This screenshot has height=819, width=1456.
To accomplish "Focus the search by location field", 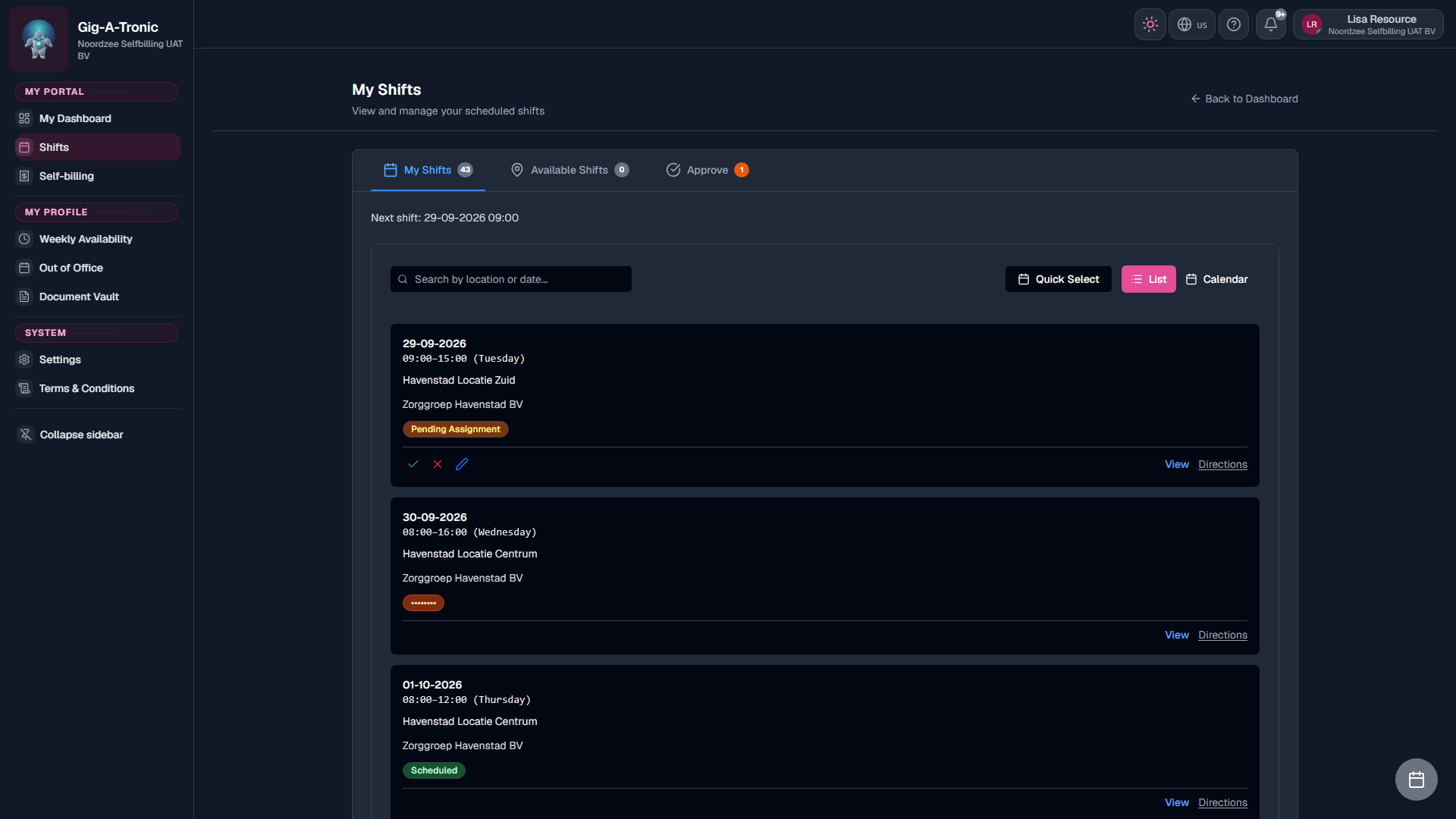I will click(x=511, y=279).
